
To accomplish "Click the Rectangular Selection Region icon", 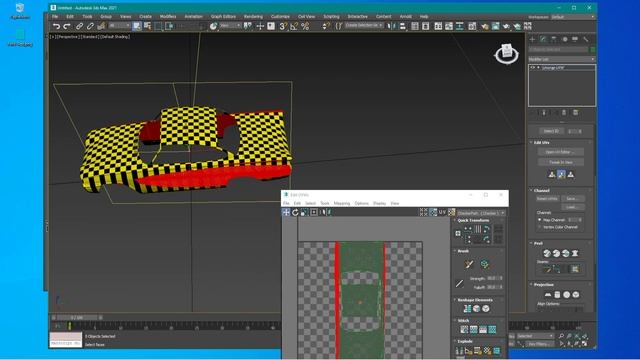I will pos(158,27).
